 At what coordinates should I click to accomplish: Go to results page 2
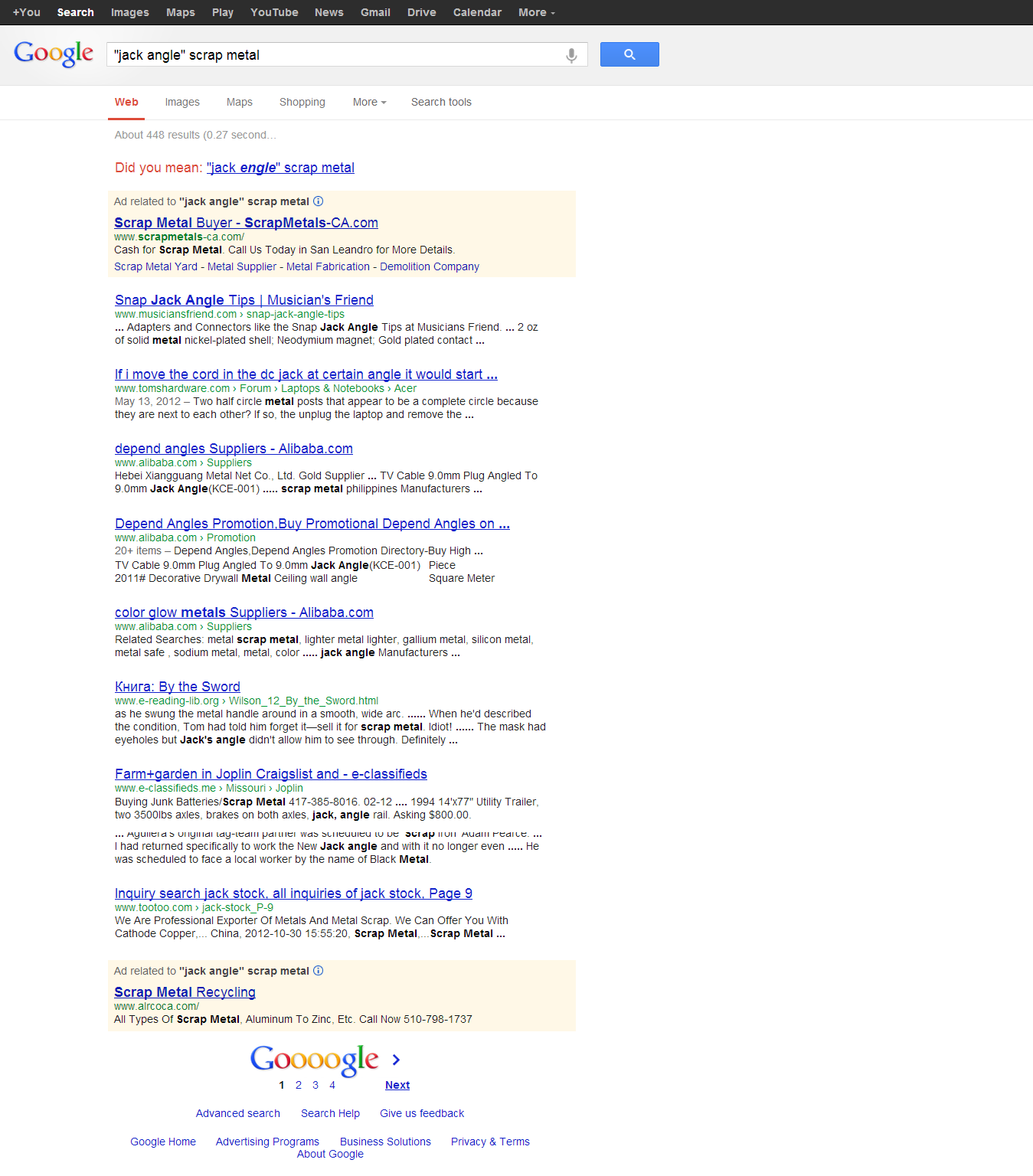click(x=299, y=1085)
